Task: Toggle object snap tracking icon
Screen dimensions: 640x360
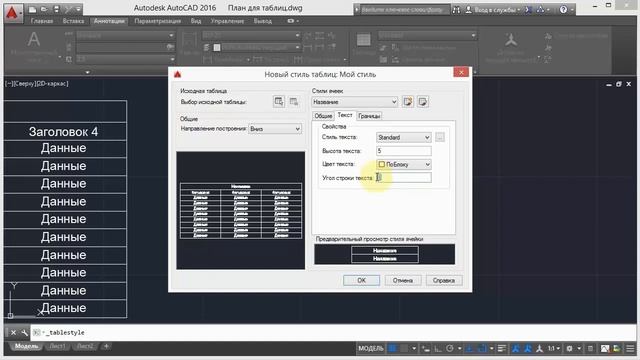Action: [x=469, y=348]
